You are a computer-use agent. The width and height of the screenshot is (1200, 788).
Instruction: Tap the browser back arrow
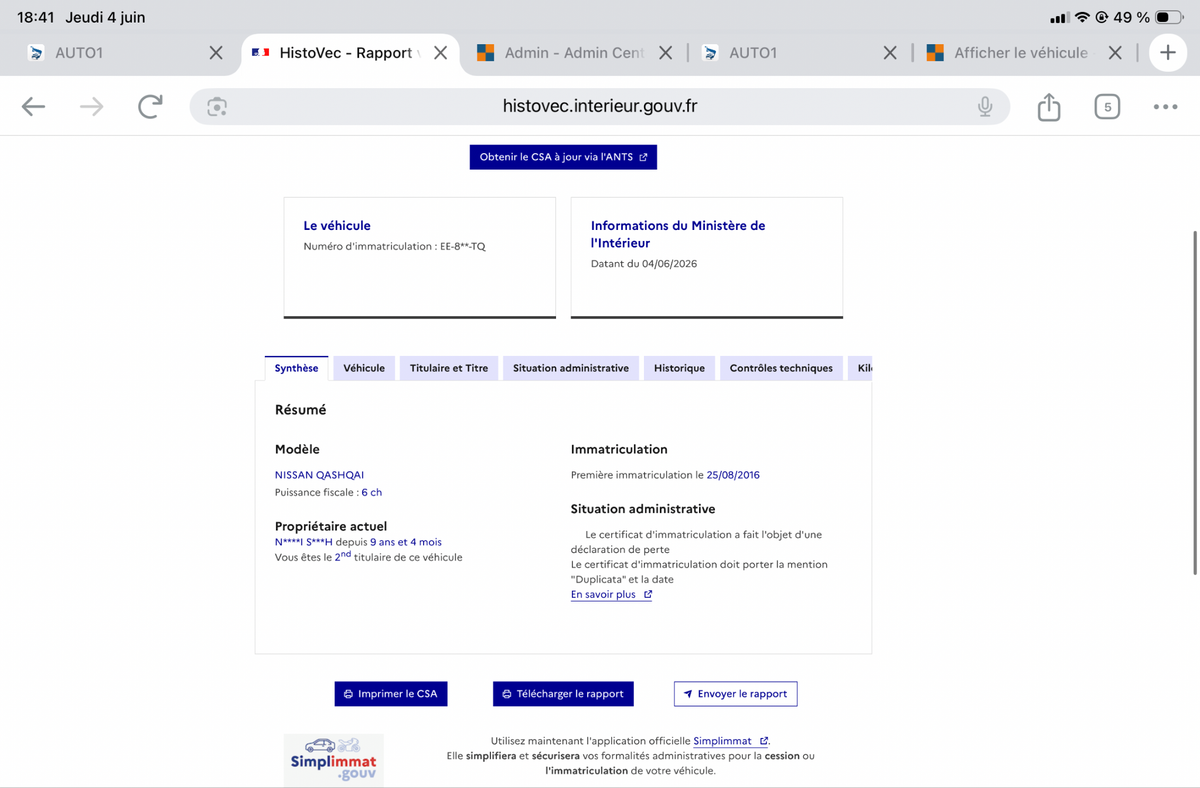34,107
